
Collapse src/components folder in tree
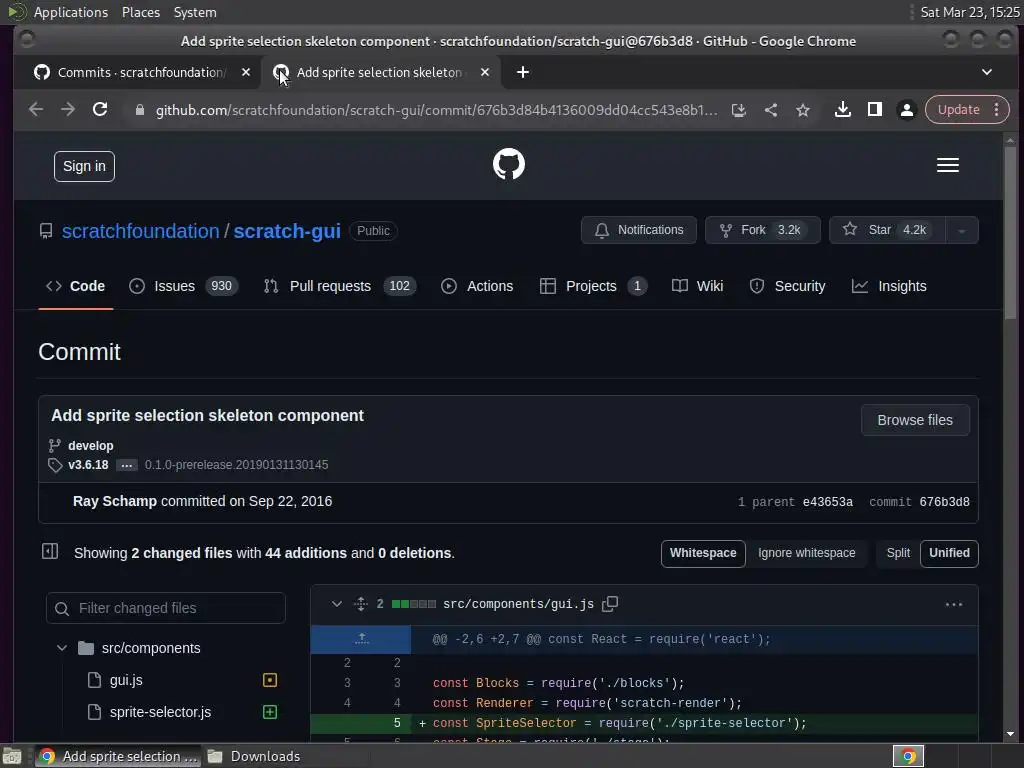tap(62, 648)
